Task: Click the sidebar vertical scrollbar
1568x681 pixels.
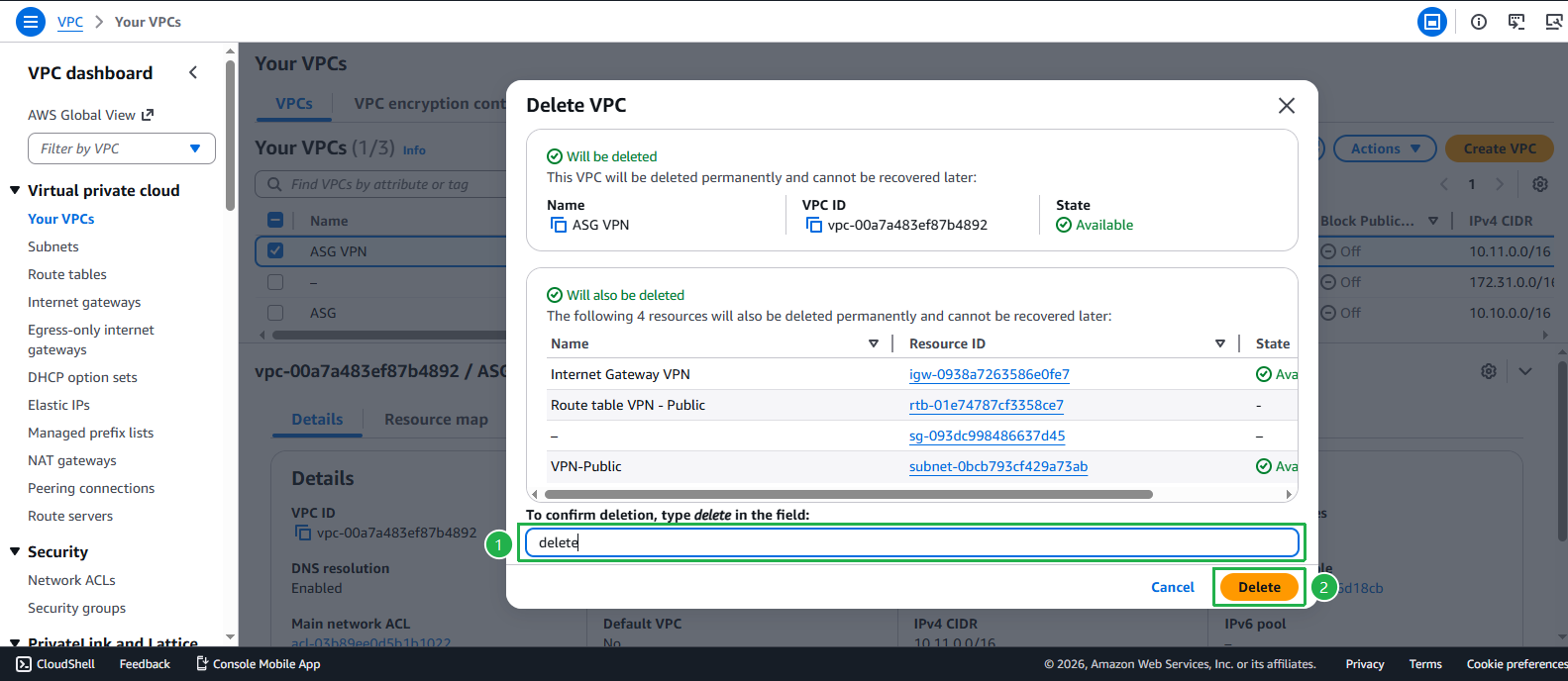Action: tap(231, 136)
